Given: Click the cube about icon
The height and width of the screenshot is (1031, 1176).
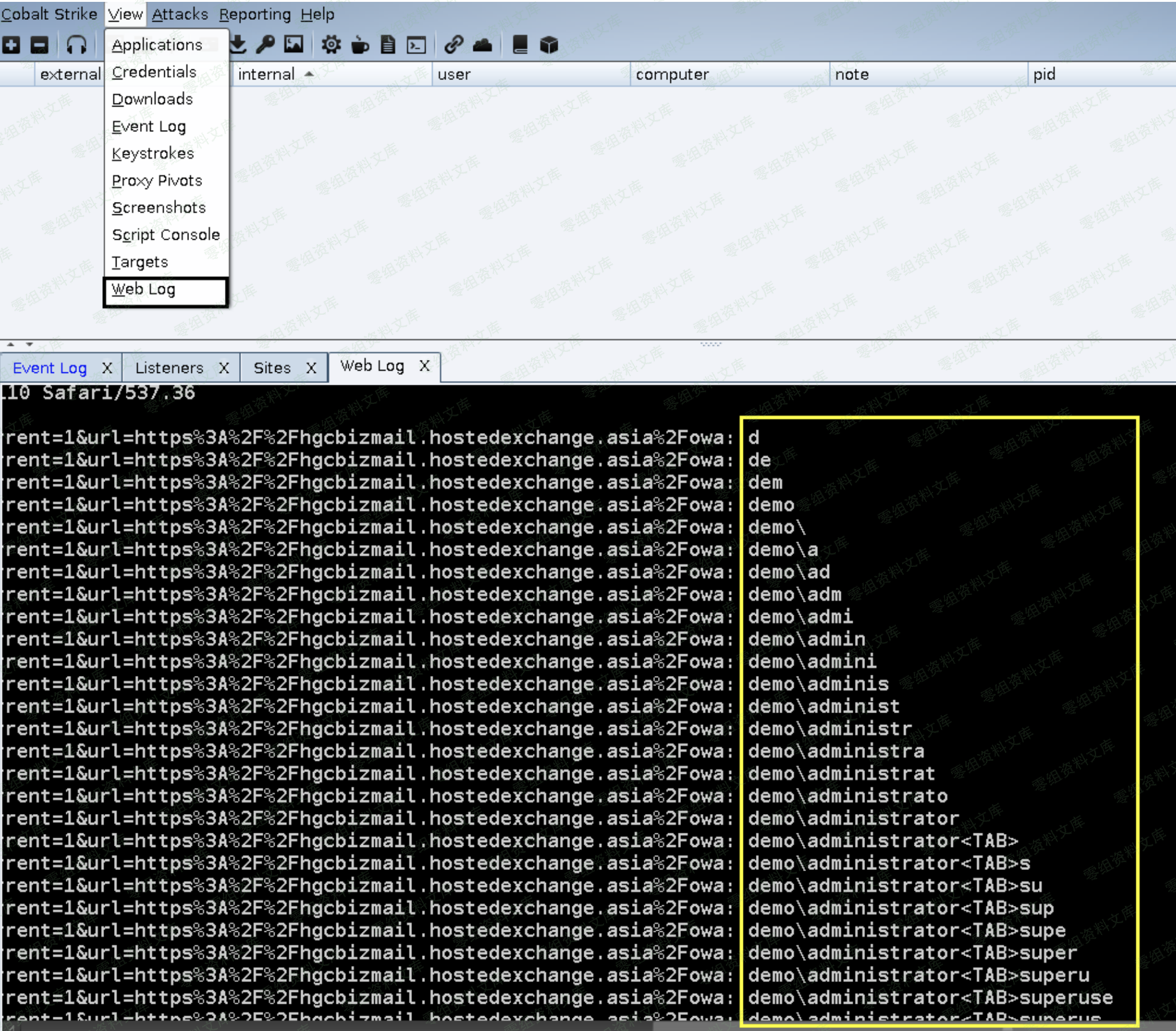Looking at the screenshot, I should point(549,45).
